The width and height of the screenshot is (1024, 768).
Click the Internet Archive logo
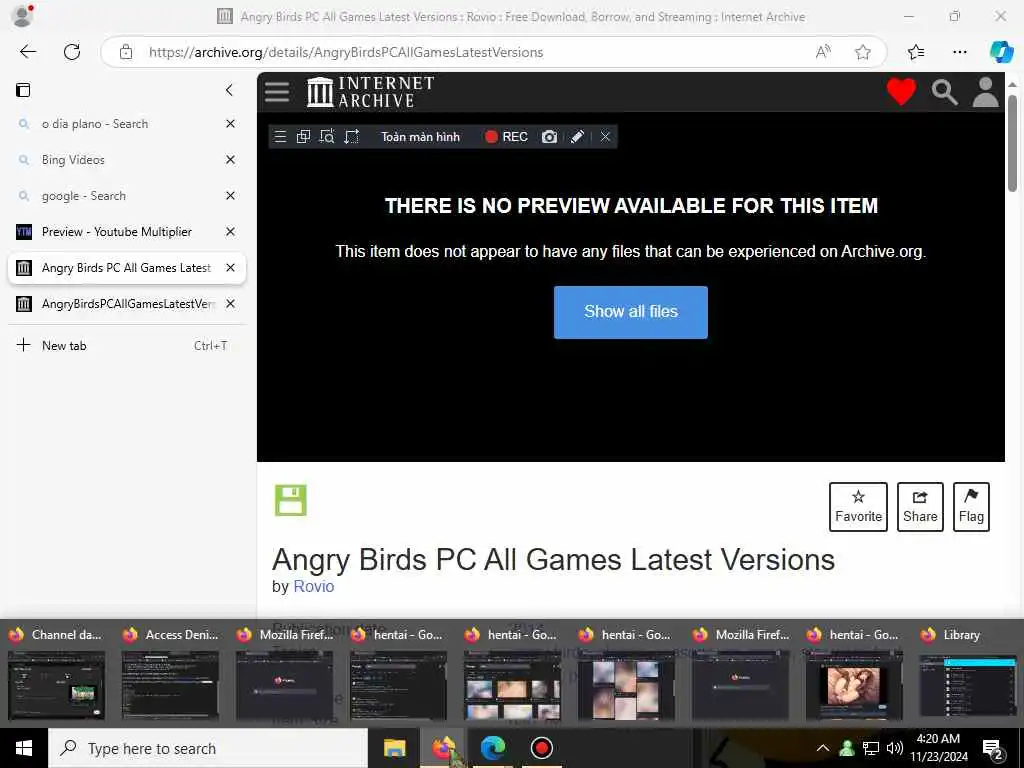click(370, 92)
